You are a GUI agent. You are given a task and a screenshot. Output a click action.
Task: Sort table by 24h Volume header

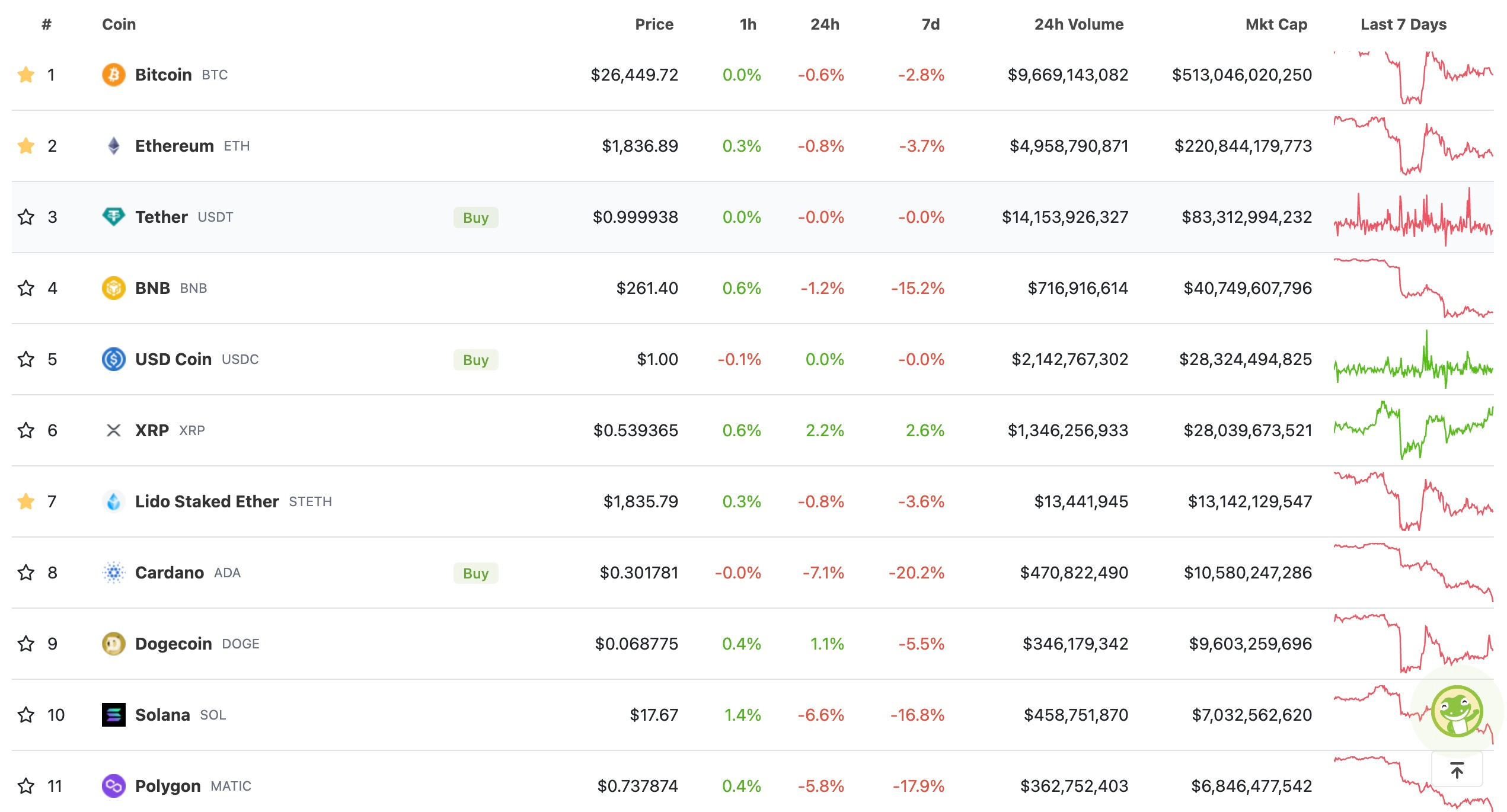1079,24
